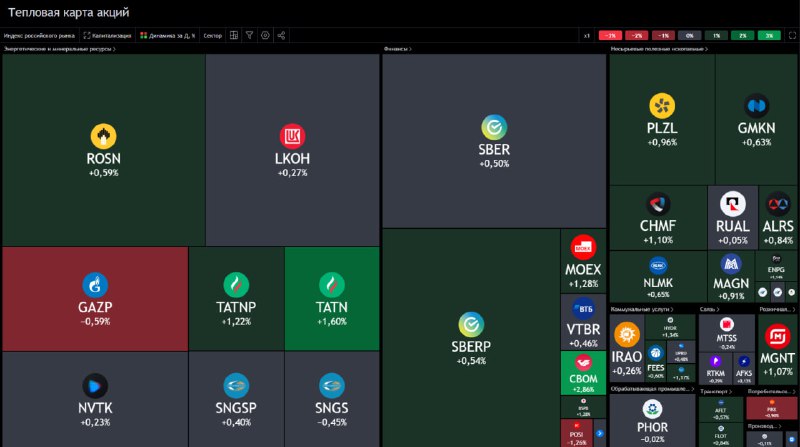Click the RUAL Rusal logo
800x447 pixels.
733,204
